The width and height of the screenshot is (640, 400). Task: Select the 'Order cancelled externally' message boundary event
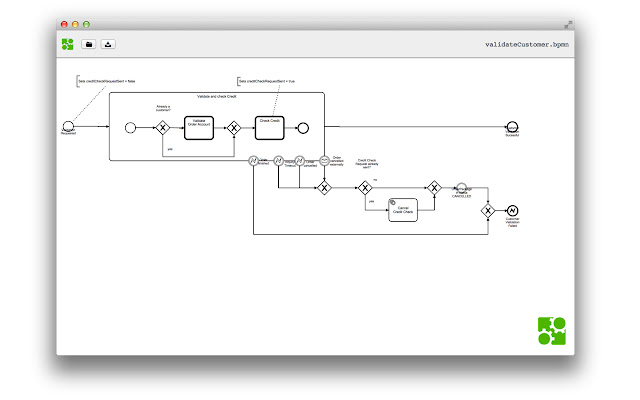point(324,161)
